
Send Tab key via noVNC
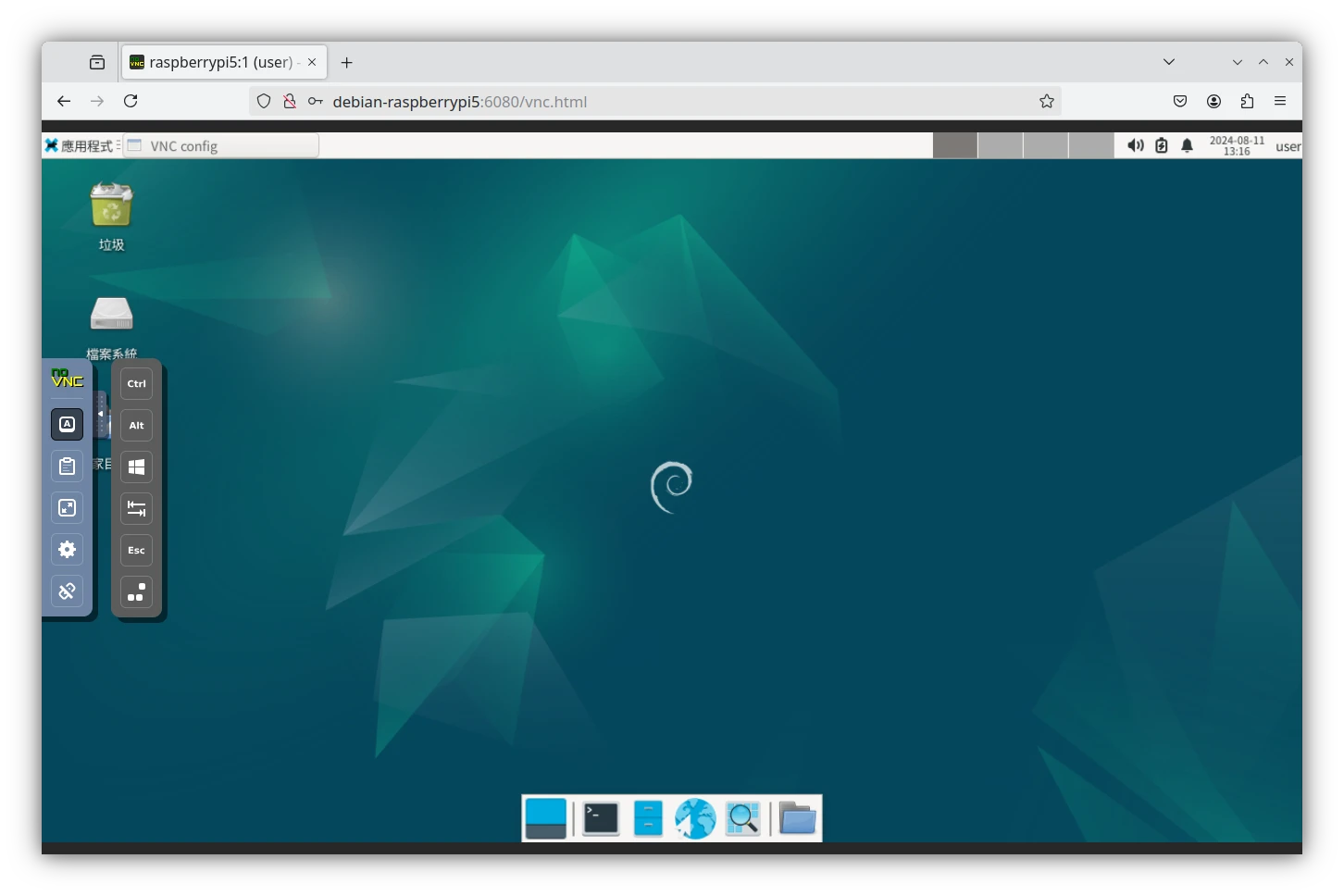click(x=136, y=508)
